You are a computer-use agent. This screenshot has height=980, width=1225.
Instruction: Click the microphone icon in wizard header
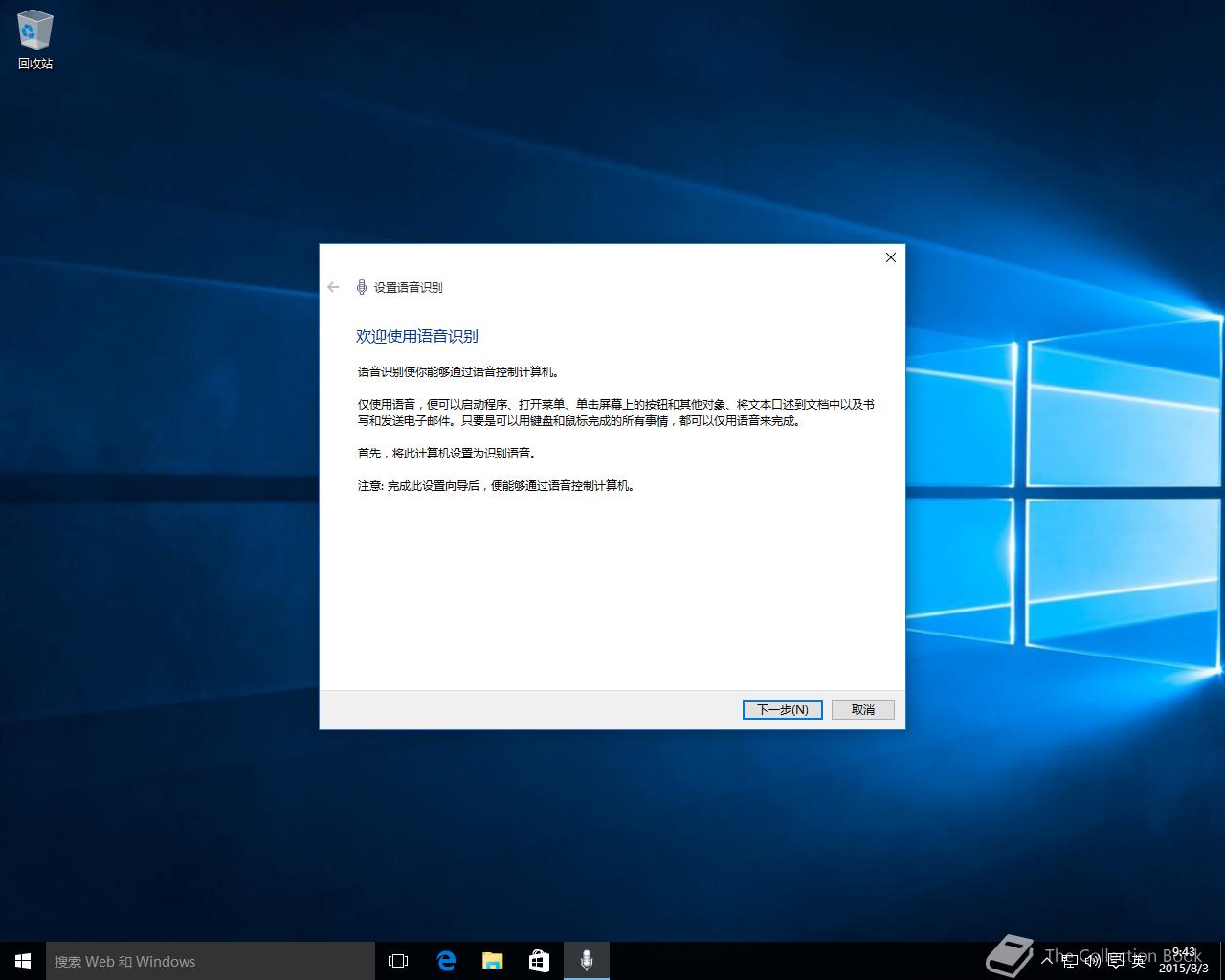[361, 287]
